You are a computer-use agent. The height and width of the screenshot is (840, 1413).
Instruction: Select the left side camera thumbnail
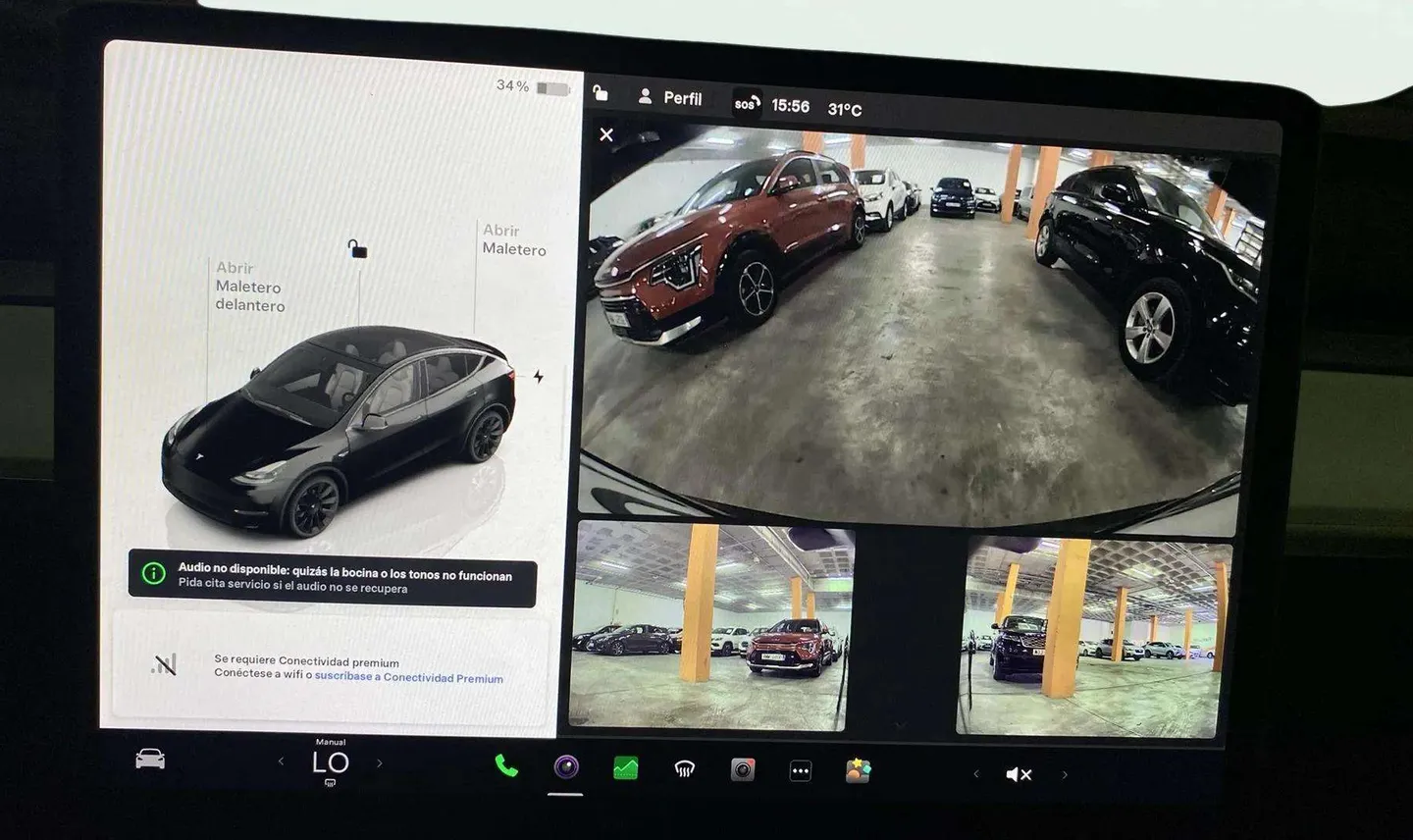[710, 633]
